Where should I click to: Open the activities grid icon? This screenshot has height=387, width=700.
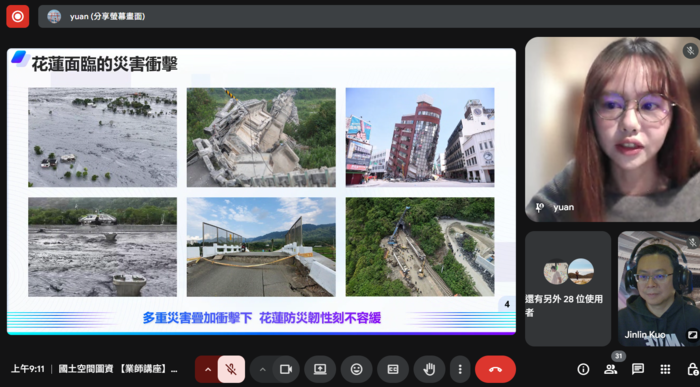[x=665, y=369]
